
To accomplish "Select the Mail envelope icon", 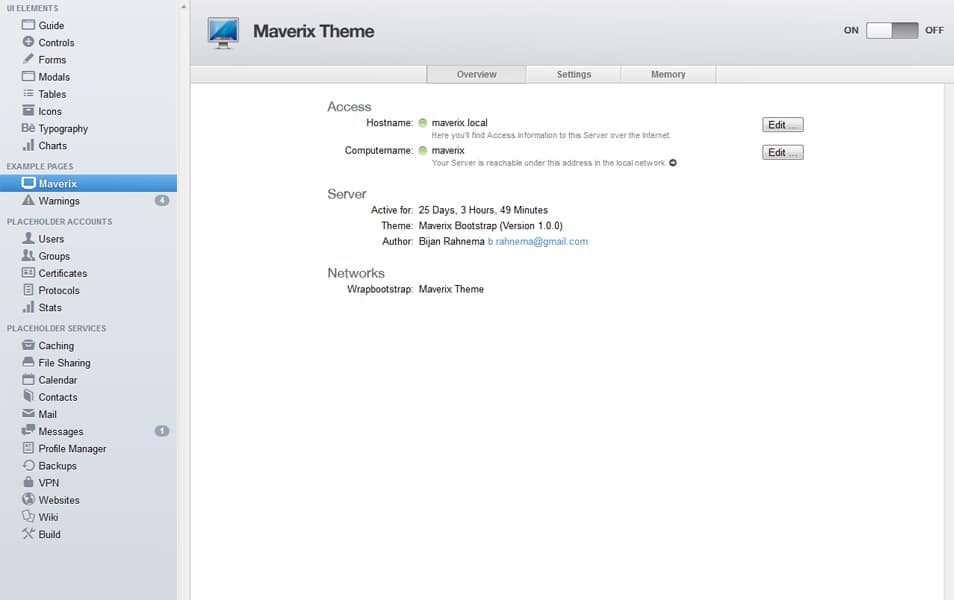I will tap(28, 414).
